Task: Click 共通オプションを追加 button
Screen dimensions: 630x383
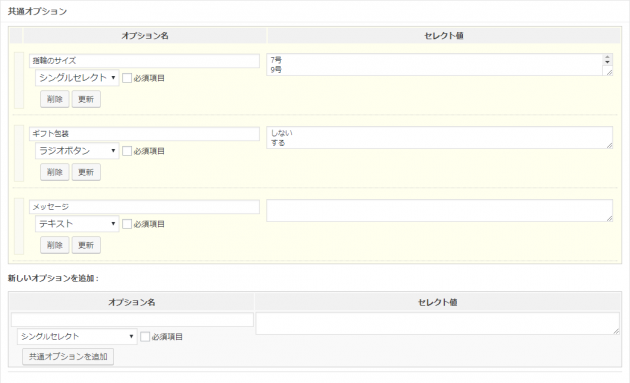Action: point(68,356)
